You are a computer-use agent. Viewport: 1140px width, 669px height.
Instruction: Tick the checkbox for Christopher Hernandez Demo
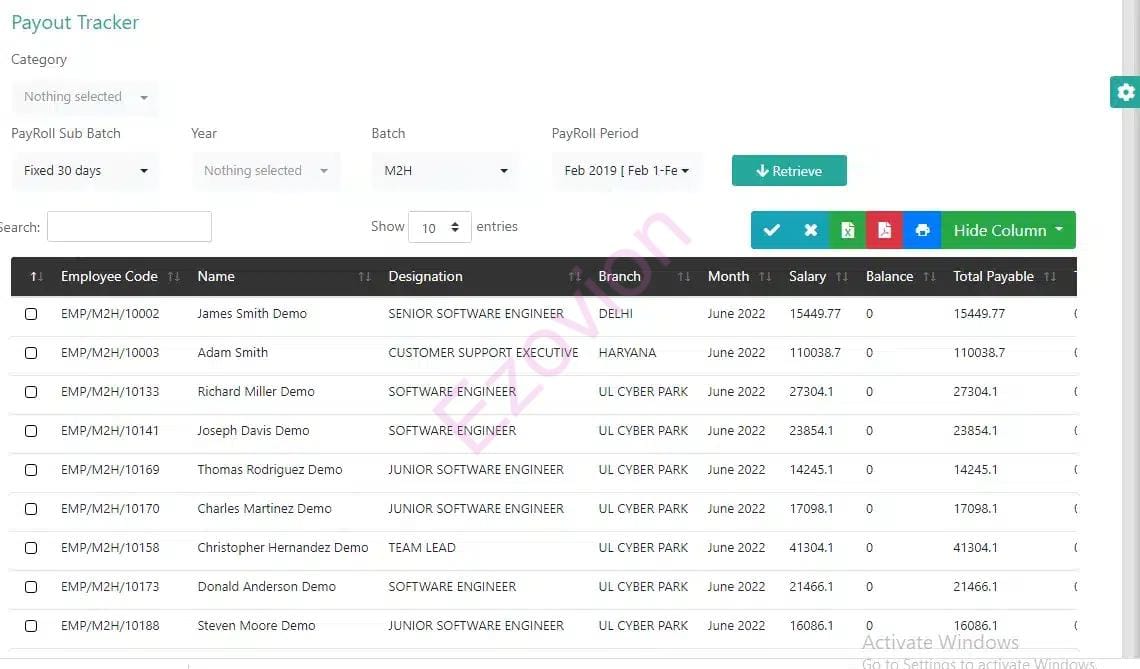coord(31,548)
